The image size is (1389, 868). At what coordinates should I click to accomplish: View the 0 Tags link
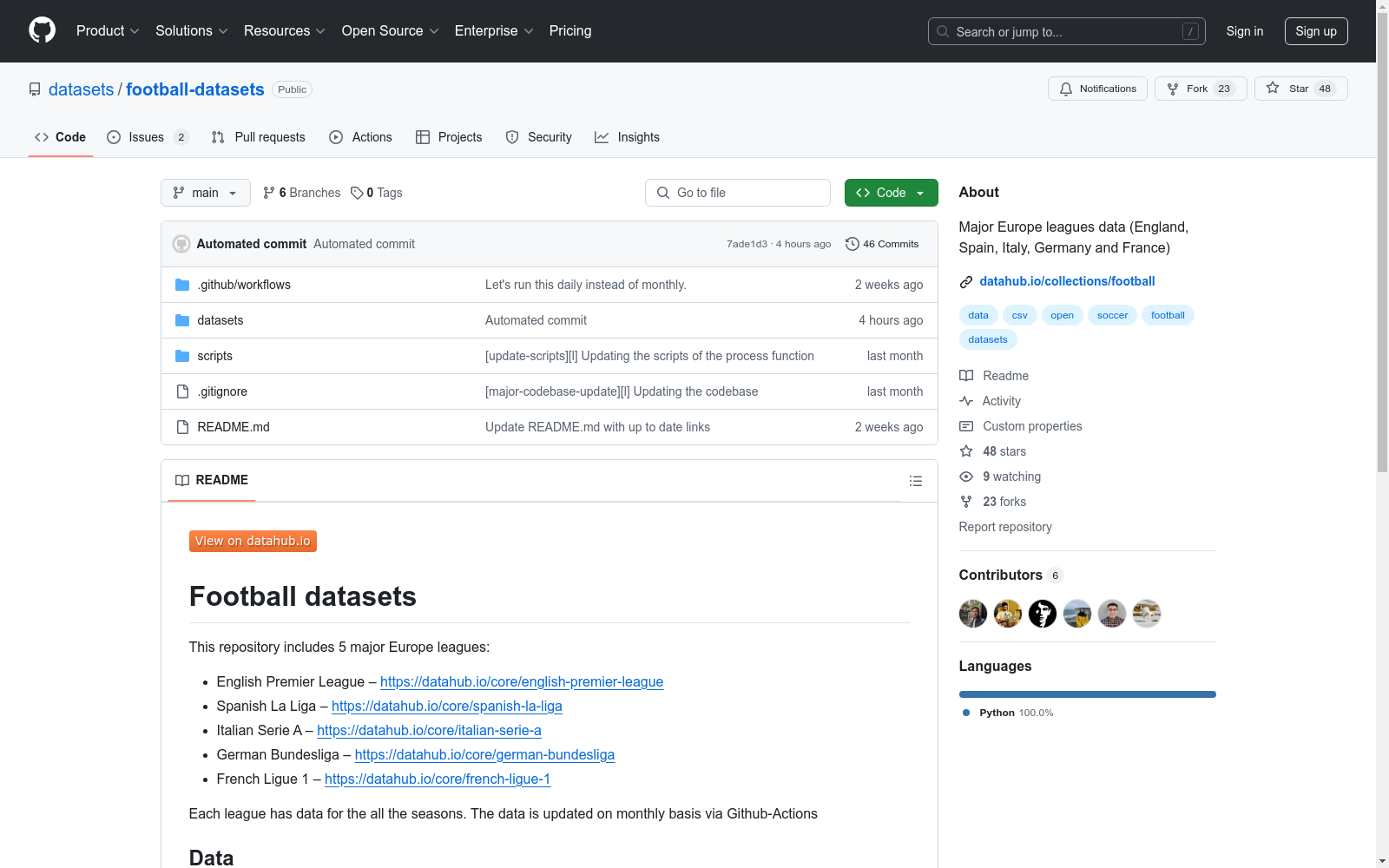[377, 193]
